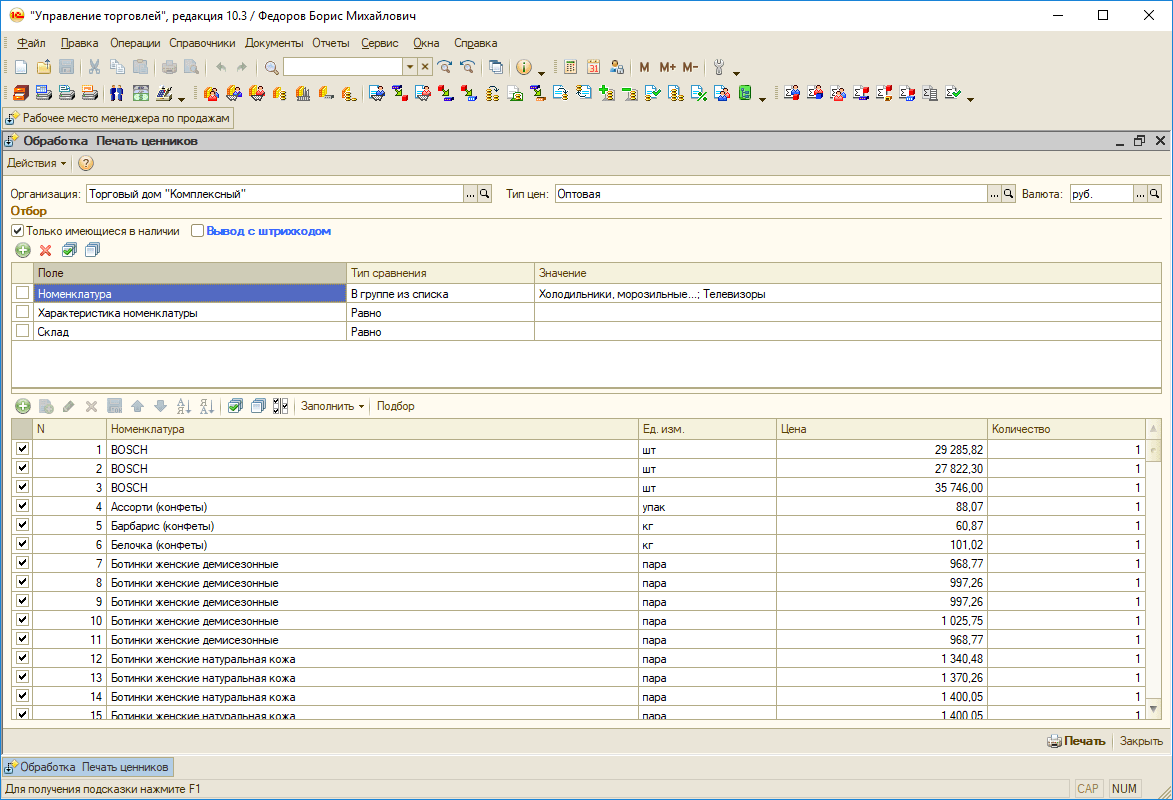Click the Печать button
Viewport: 1173px width, 800px height.
[1076, 741]
